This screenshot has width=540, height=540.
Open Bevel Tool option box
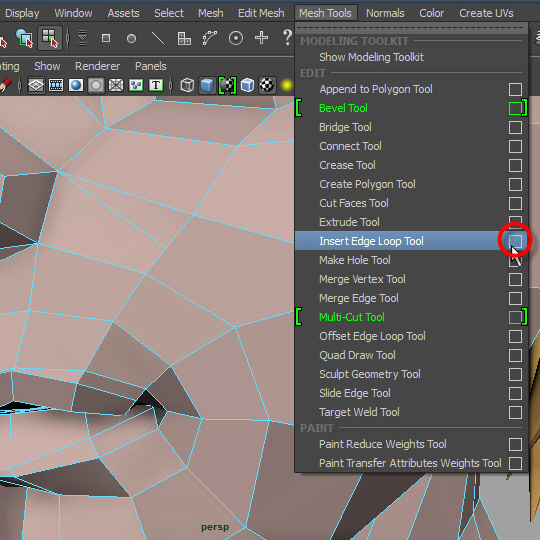[515, 108]
